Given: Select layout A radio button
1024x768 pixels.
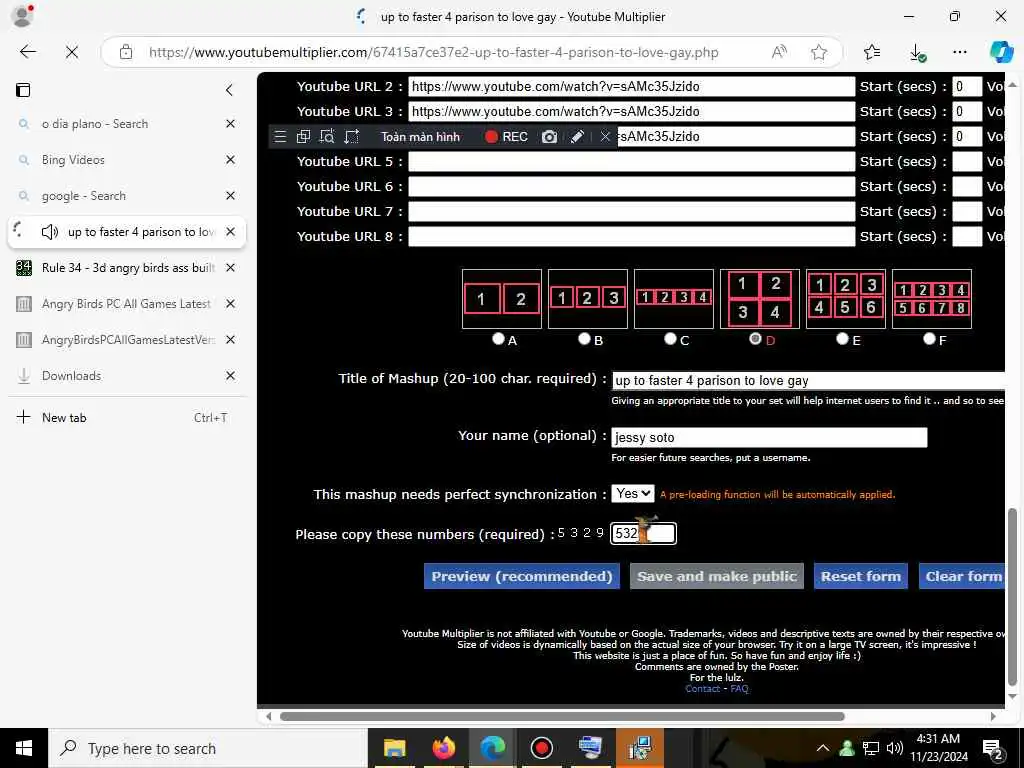Looking at the screenshot, I should (x=498, y=338).
